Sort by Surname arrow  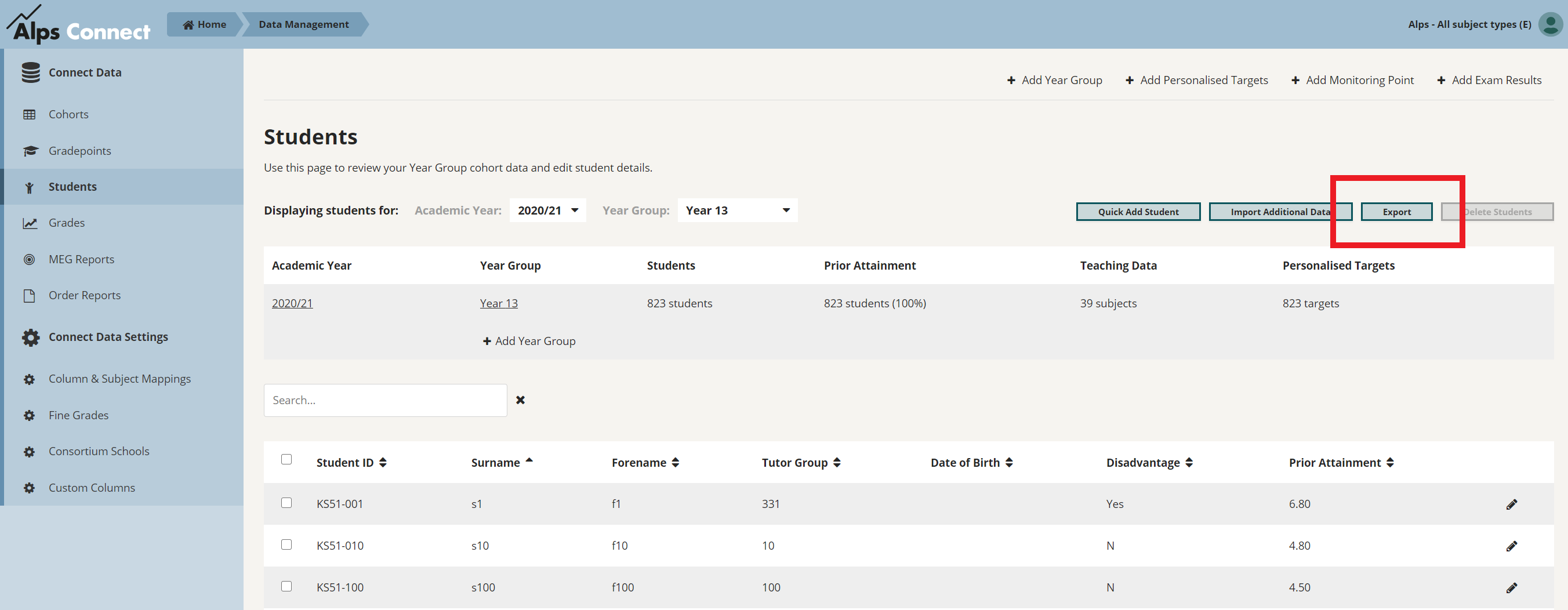click(x=529, y=460)
